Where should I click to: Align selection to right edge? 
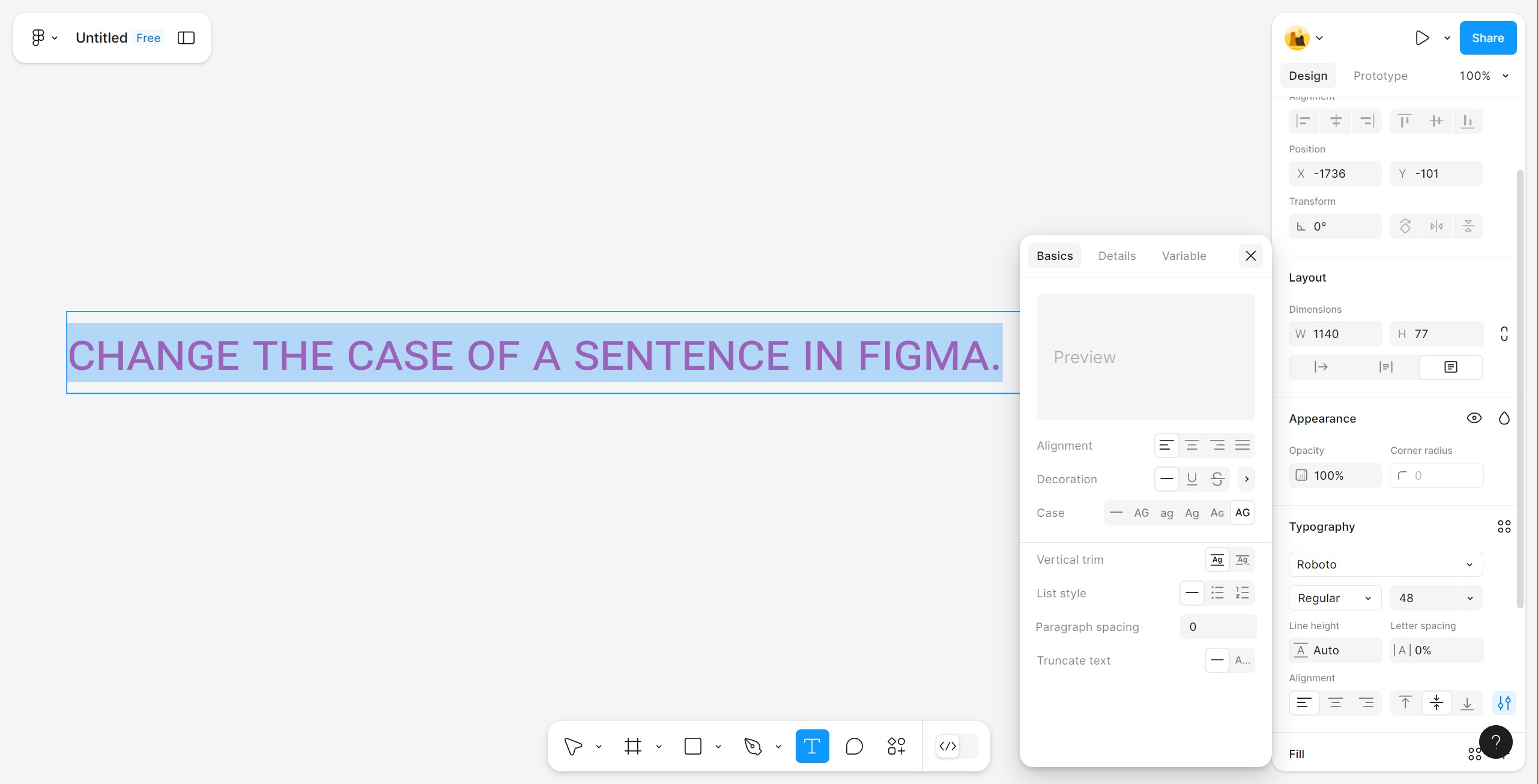tap(1367, 121)
